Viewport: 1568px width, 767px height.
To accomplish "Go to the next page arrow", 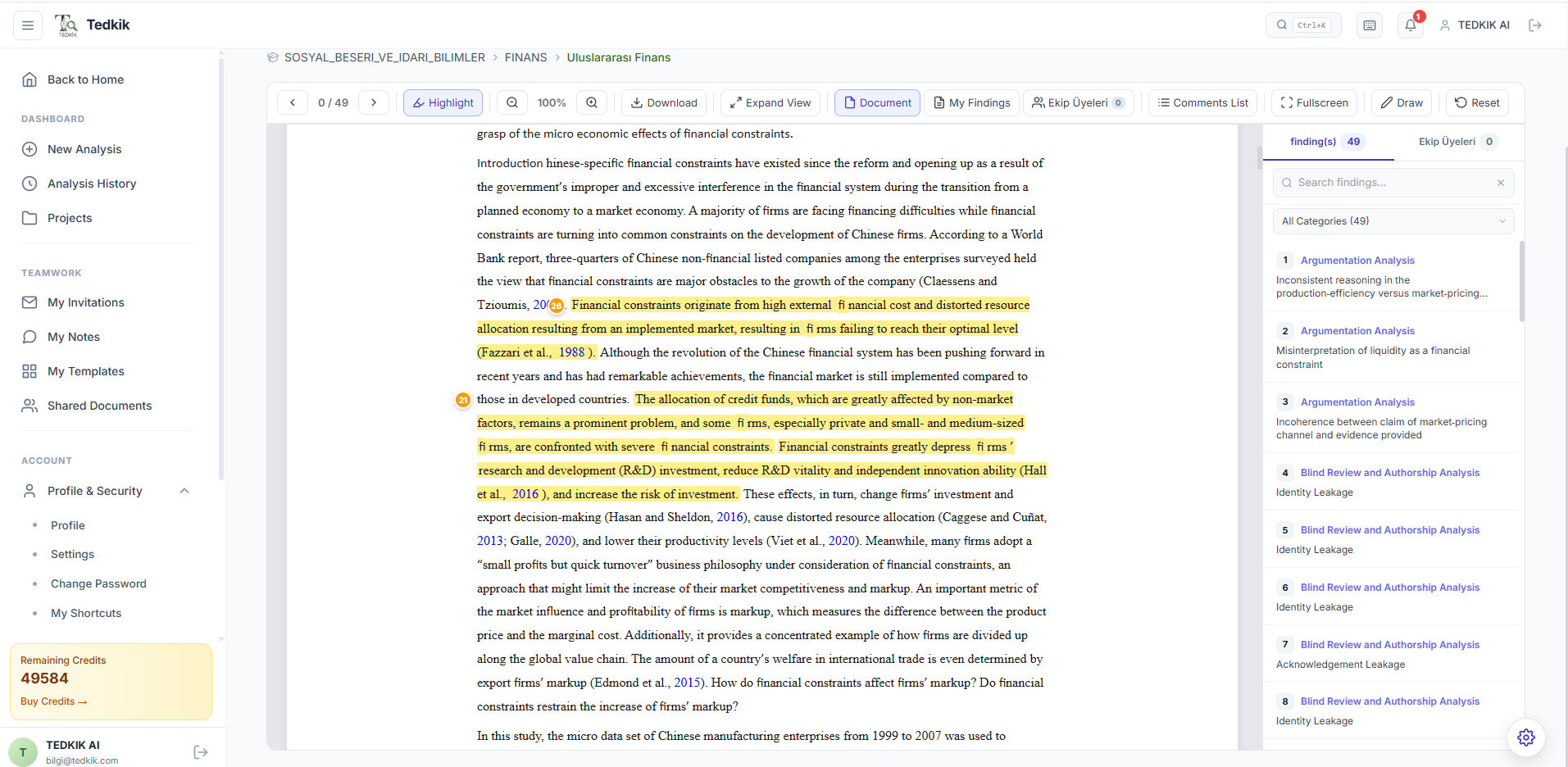I will click(374, 102).
